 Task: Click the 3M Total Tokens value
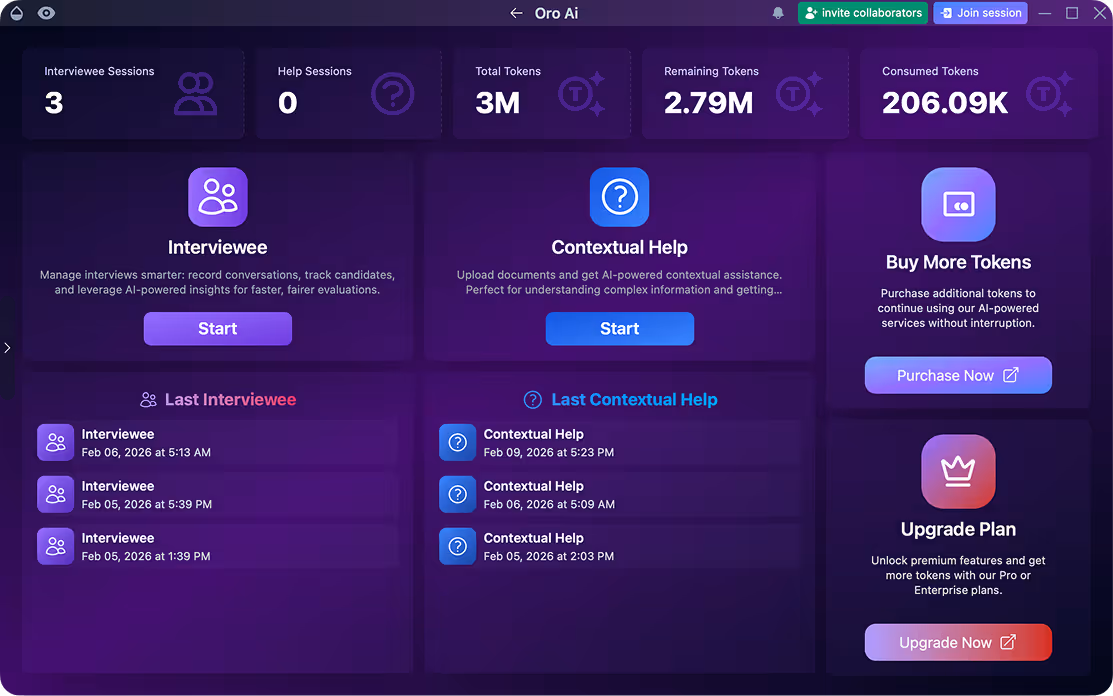[x=498, y=104]
